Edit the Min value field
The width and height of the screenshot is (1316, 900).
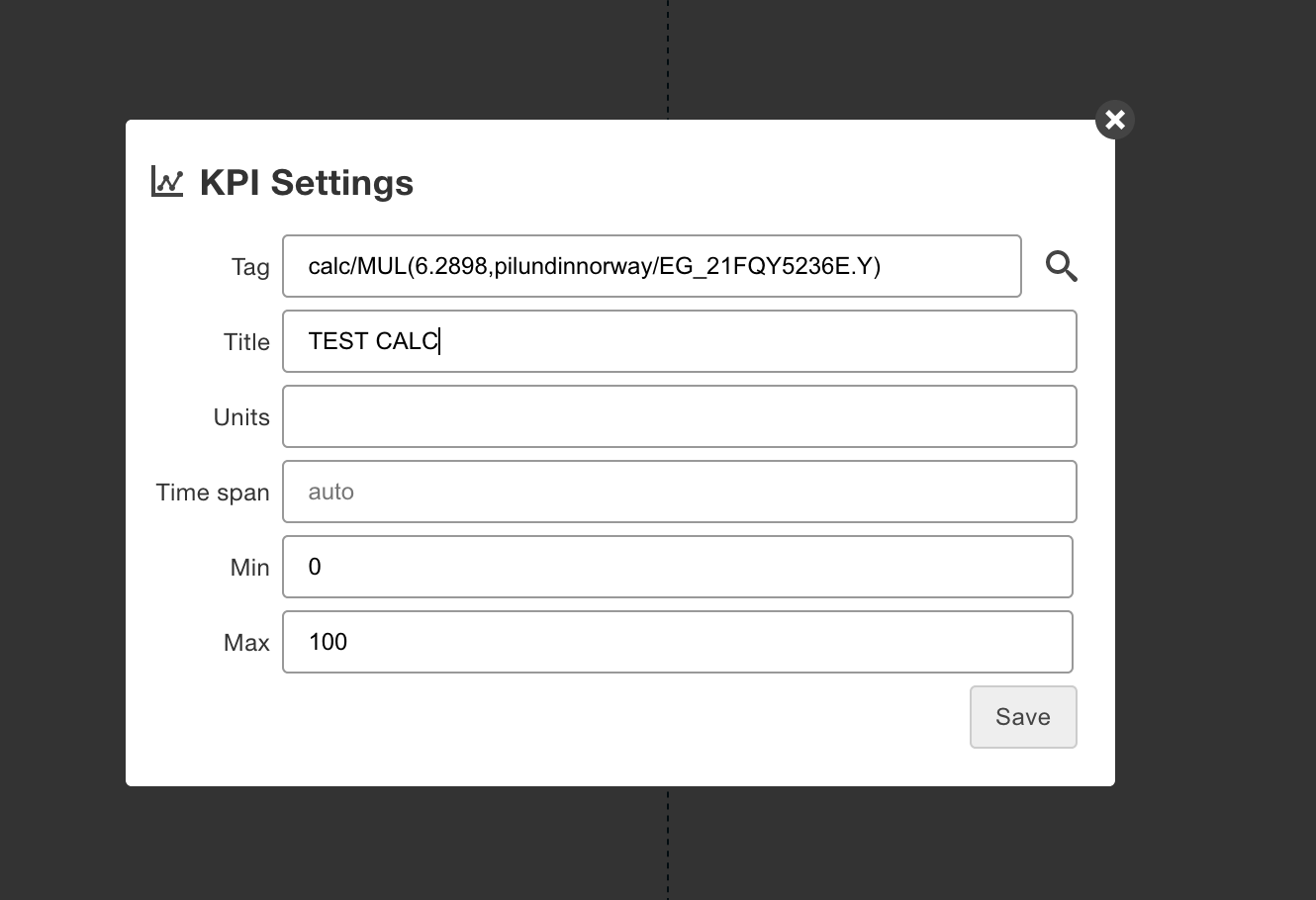point(678,567)
